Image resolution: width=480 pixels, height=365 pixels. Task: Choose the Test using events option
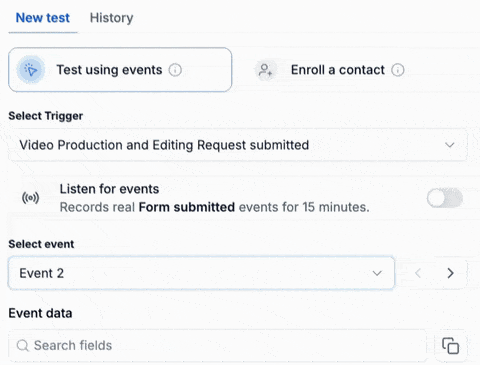coord(120,70)
